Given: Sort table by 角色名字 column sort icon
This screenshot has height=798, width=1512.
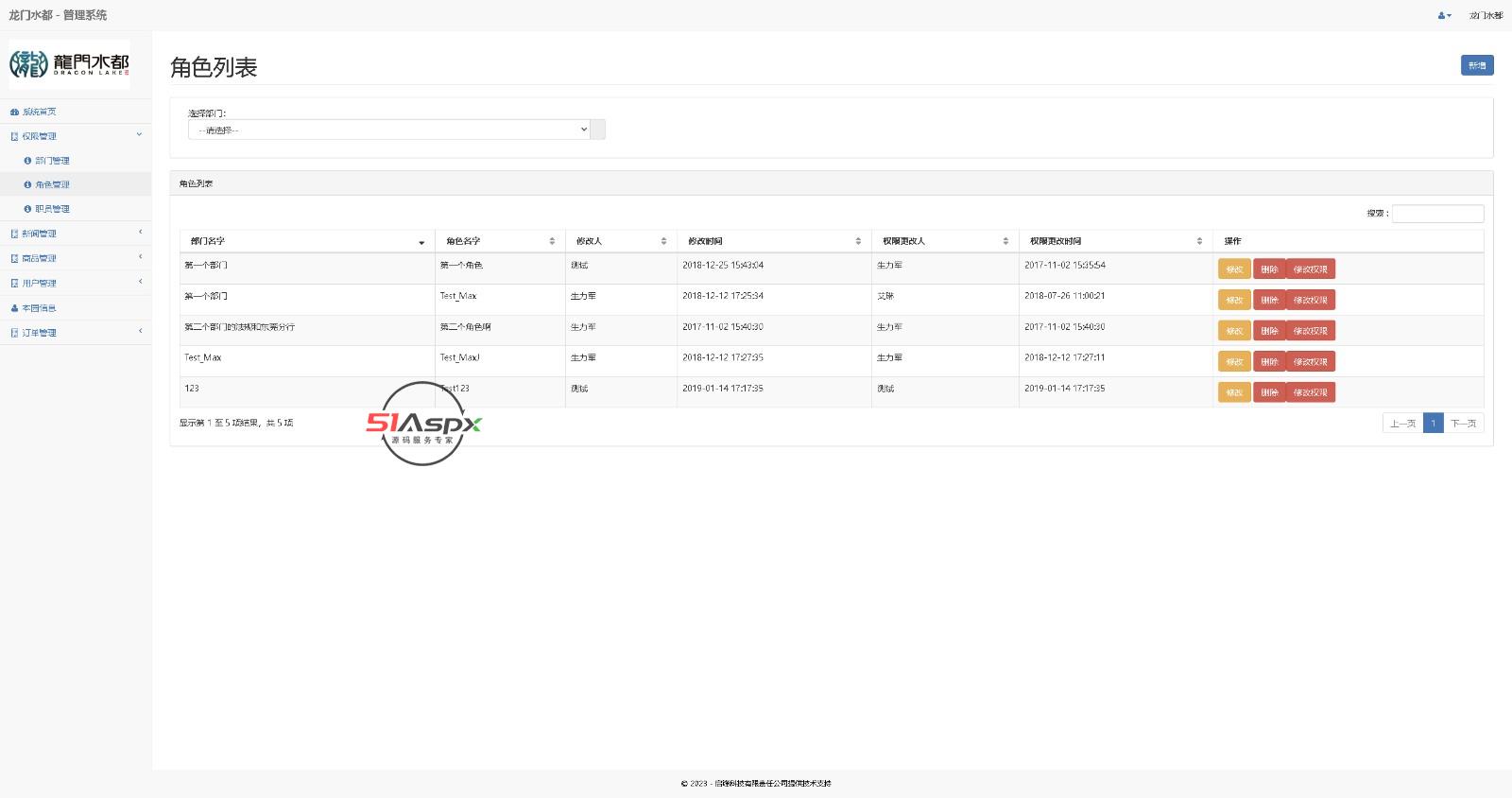Looking at the screenshot, I should click(552, 241).
